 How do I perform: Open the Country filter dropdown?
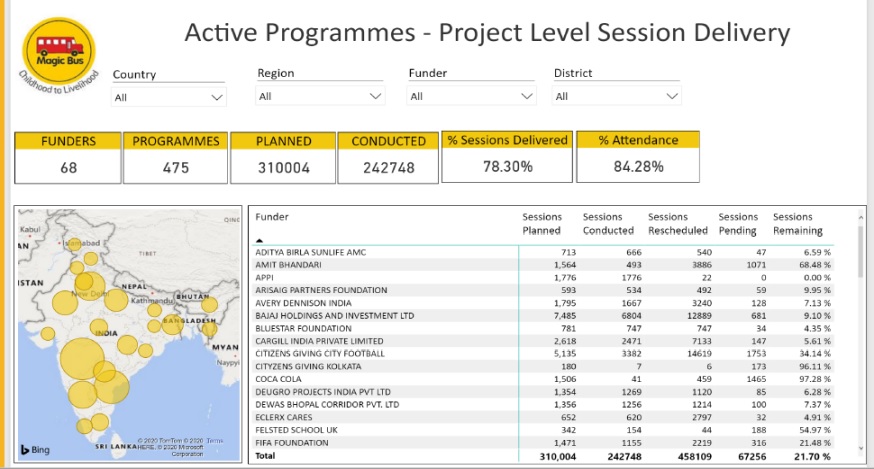169,97
